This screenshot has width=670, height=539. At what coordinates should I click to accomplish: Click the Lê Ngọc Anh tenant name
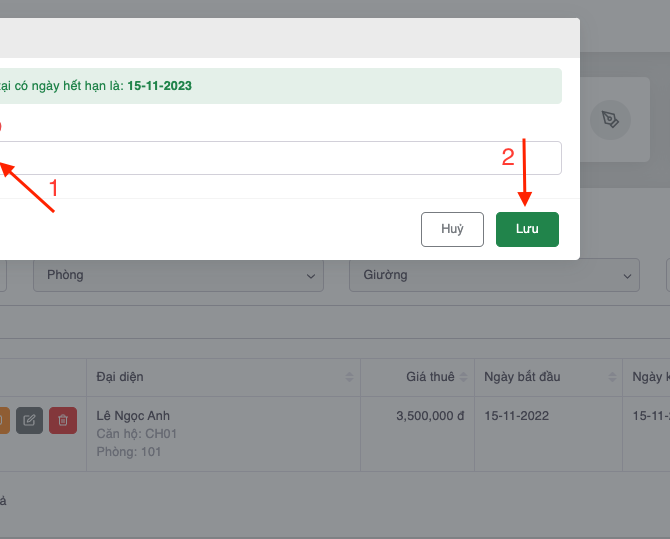[133, 416]
